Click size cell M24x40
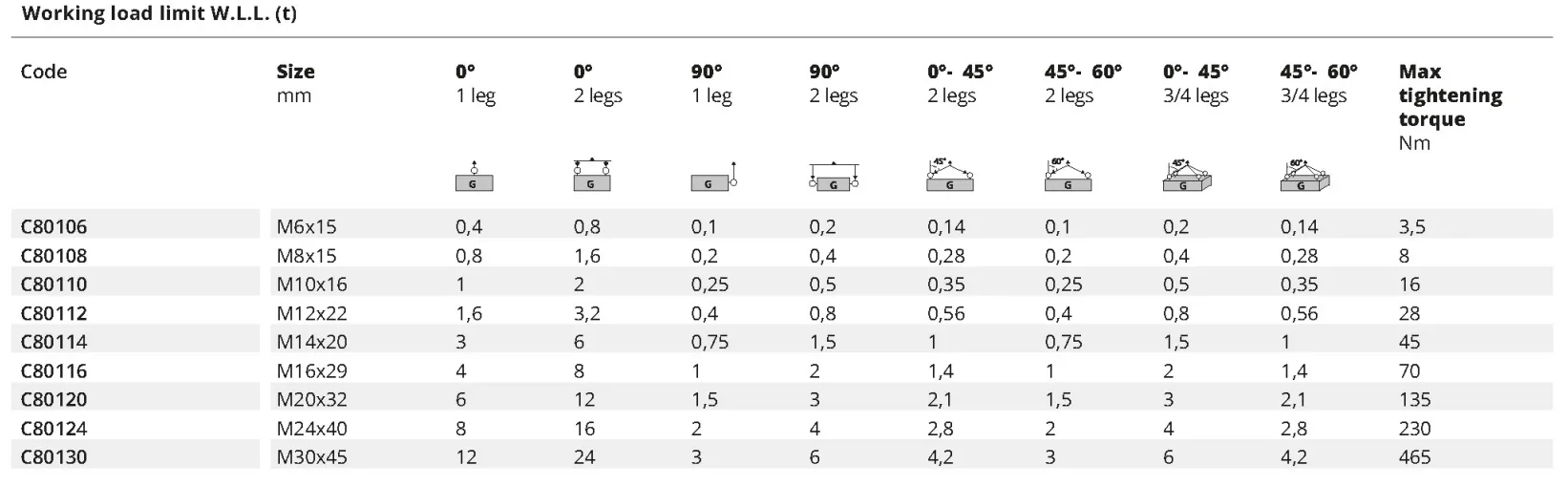 312,429
